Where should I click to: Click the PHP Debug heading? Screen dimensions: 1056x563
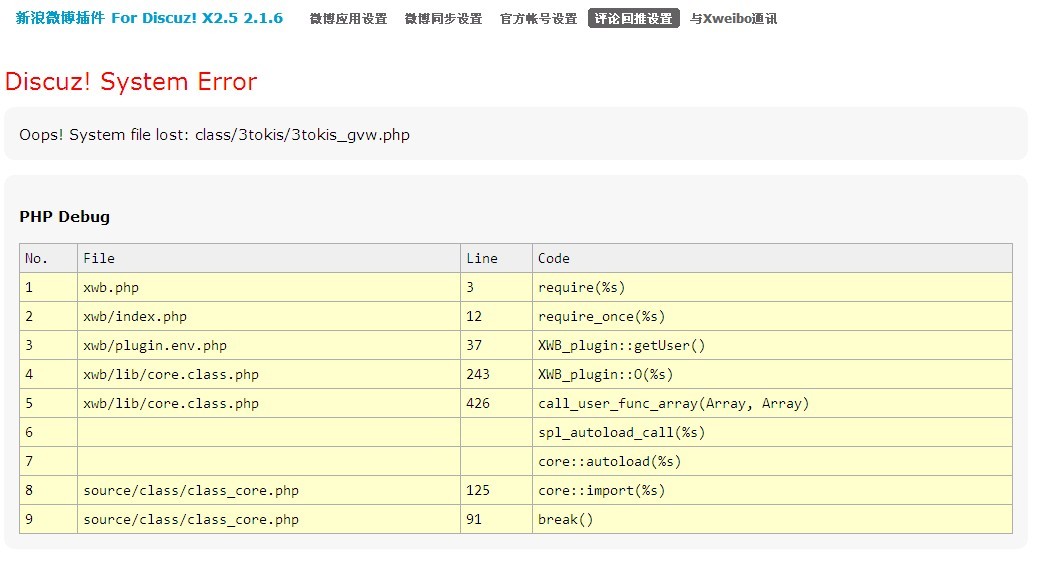65,217
